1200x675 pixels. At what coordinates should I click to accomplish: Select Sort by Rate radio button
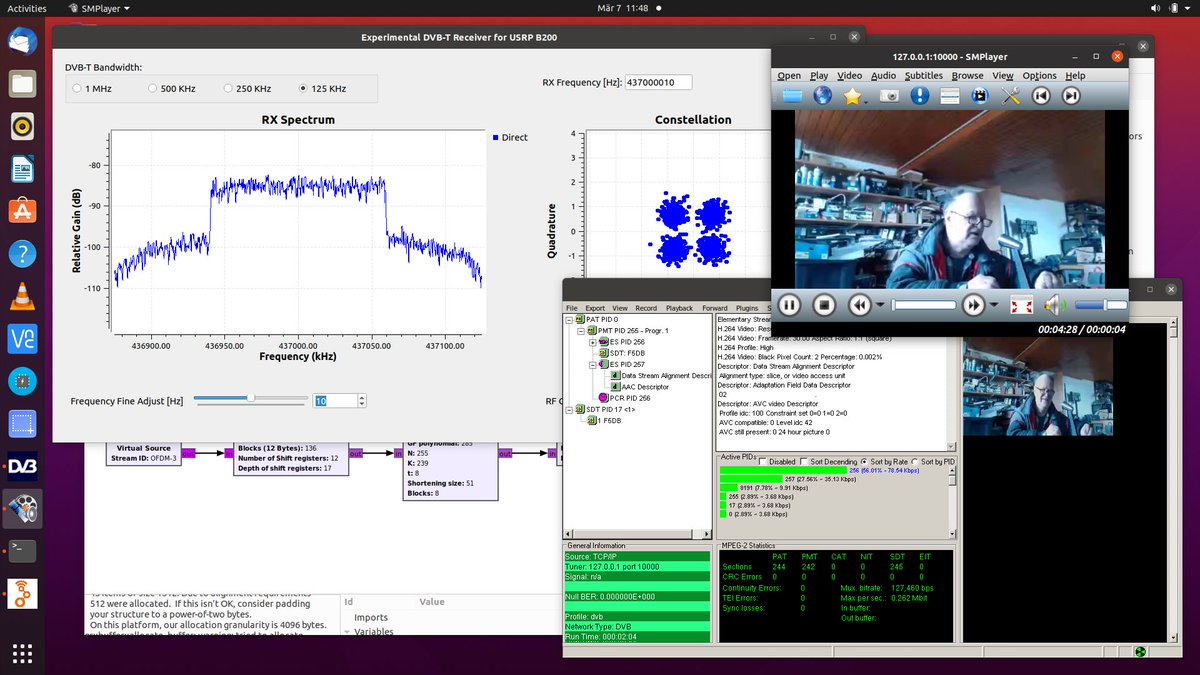866,462
